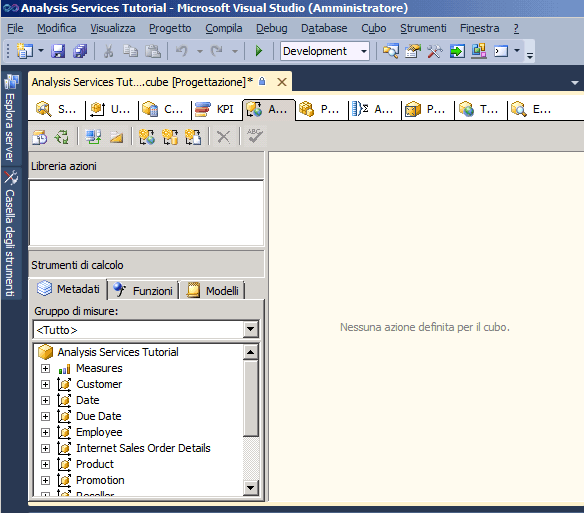Expand the Employee dimension node

[x=45, y=433]
